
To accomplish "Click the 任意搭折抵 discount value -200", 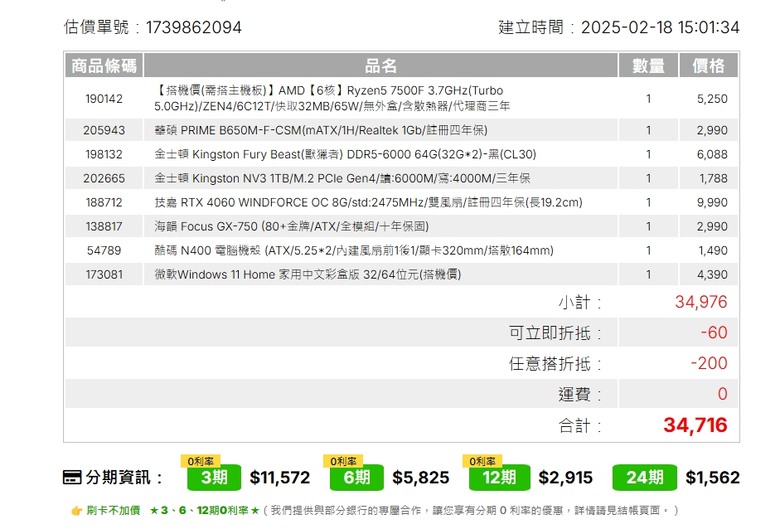I will coord(709,363).
